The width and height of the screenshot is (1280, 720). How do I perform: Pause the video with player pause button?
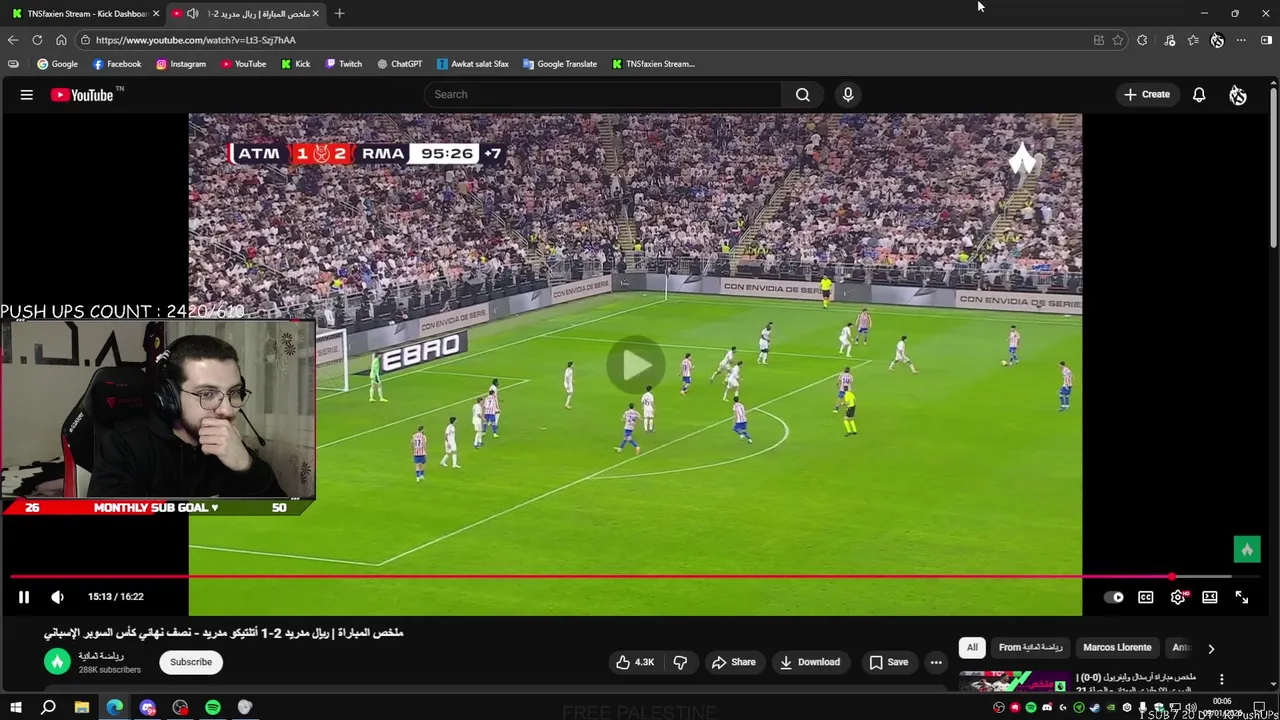tap(24, 597)
